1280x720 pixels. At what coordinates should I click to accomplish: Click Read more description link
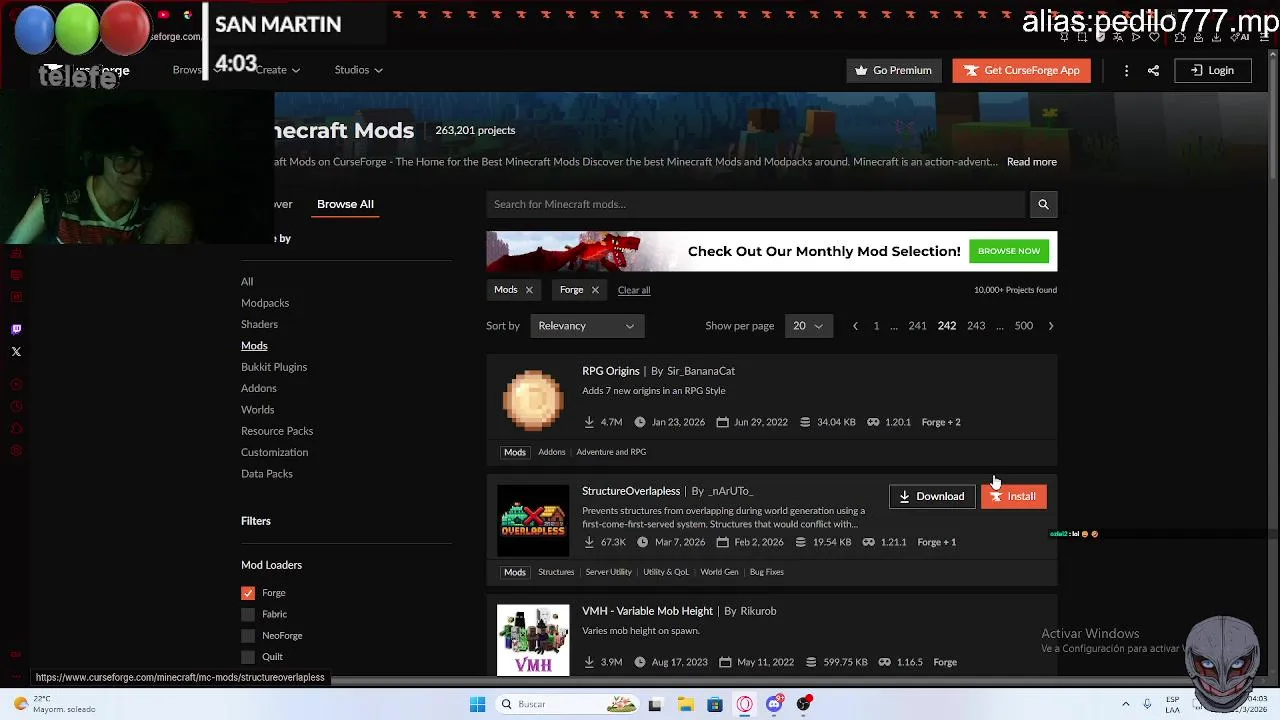1031,162
